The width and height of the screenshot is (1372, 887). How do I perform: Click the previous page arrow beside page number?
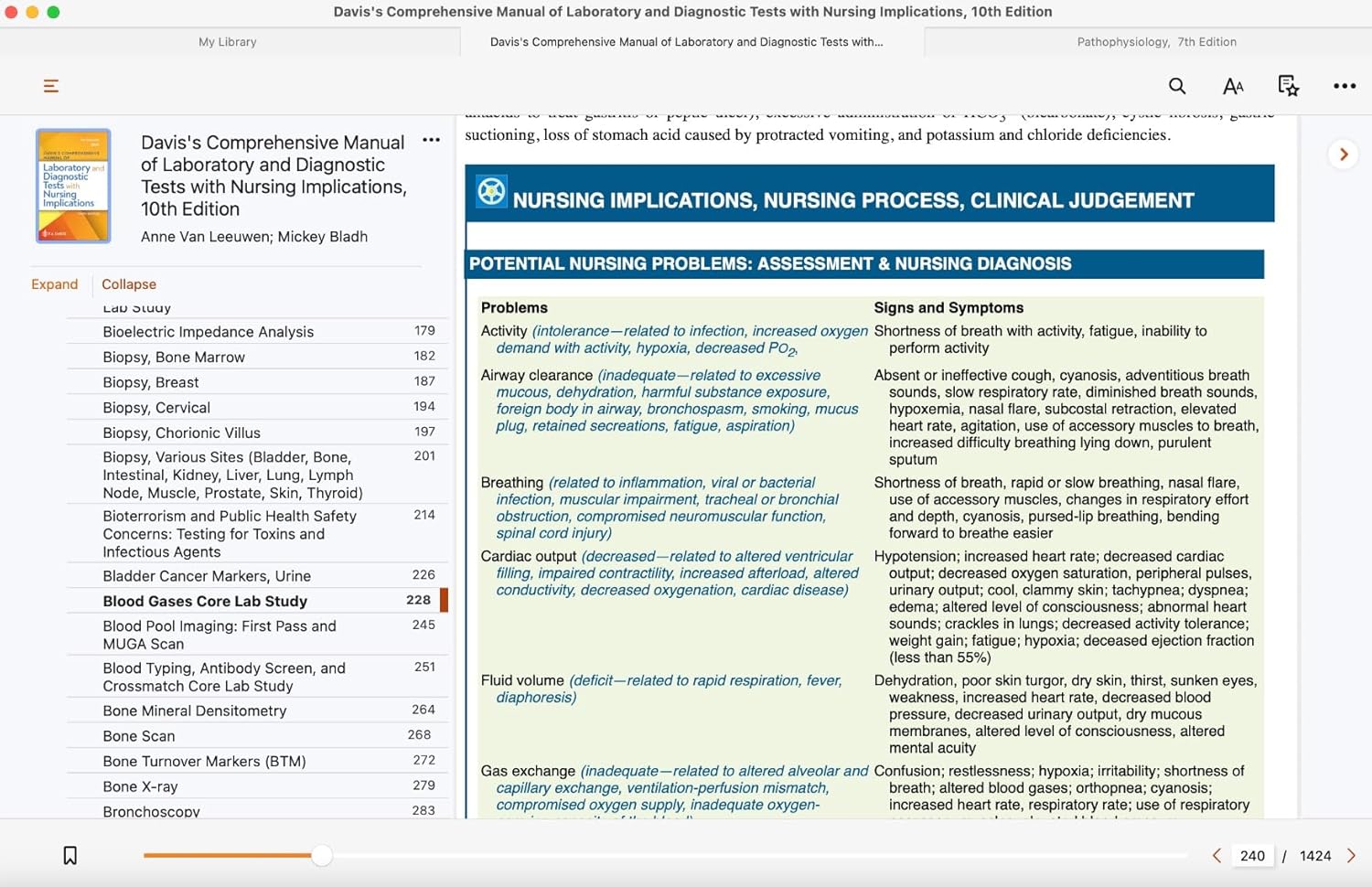coord(1217,856)
